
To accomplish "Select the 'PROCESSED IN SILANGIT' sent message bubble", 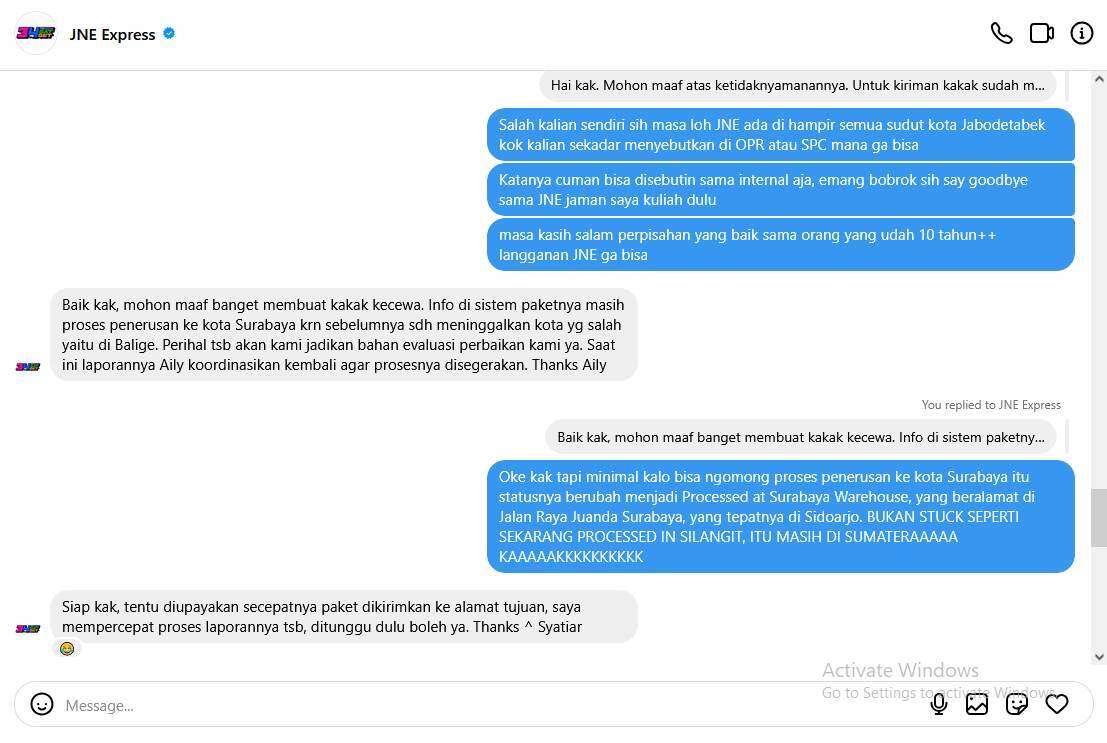I will [781, 516].
